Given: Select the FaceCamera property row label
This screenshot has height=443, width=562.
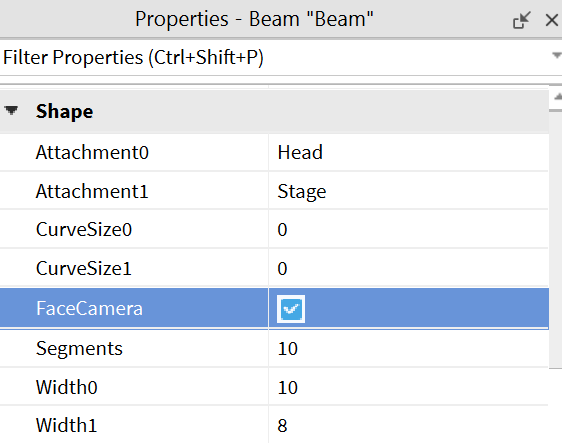Looking at the screenshot, I should coord(89,309).
